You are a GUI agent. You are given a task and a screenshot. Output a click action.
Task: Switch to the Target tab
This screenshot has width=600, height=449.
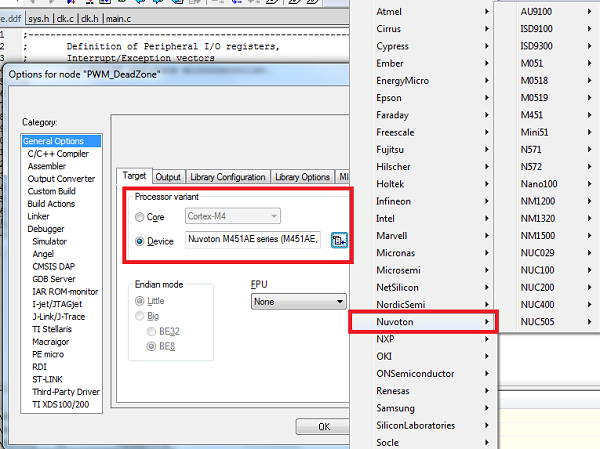click(x=134, y=176)
